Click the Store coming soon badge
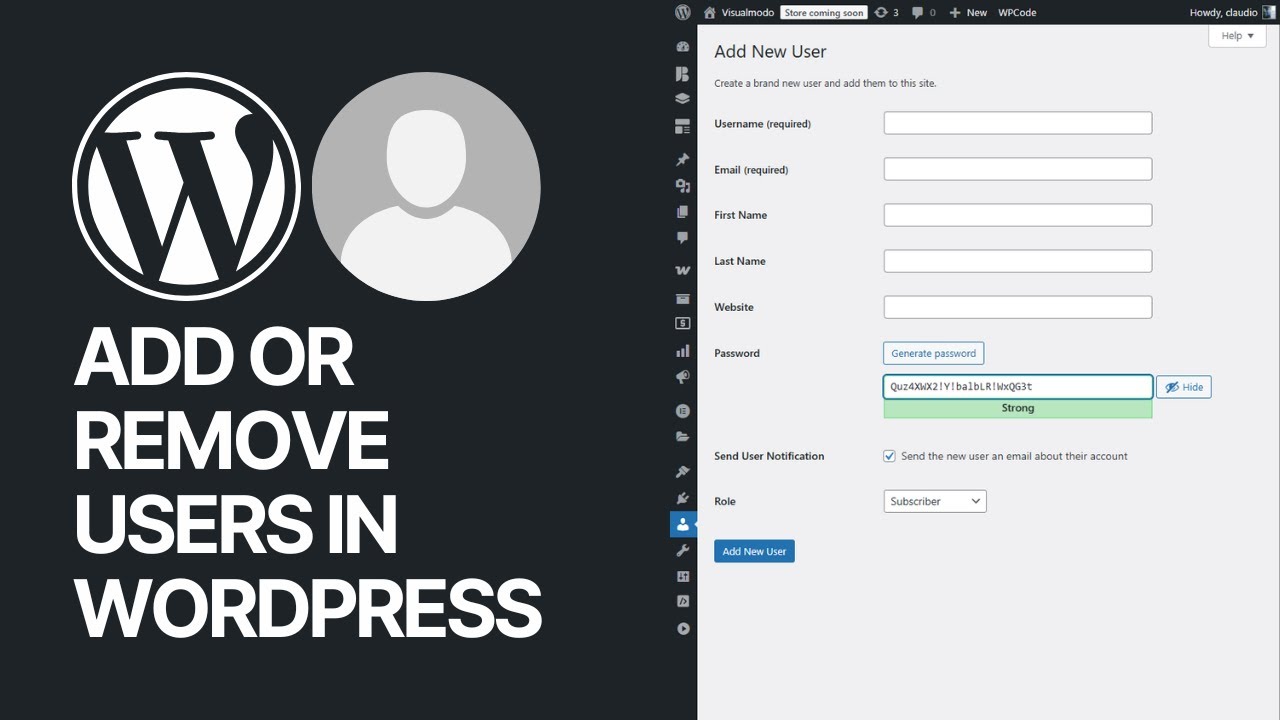 point(823,12)
